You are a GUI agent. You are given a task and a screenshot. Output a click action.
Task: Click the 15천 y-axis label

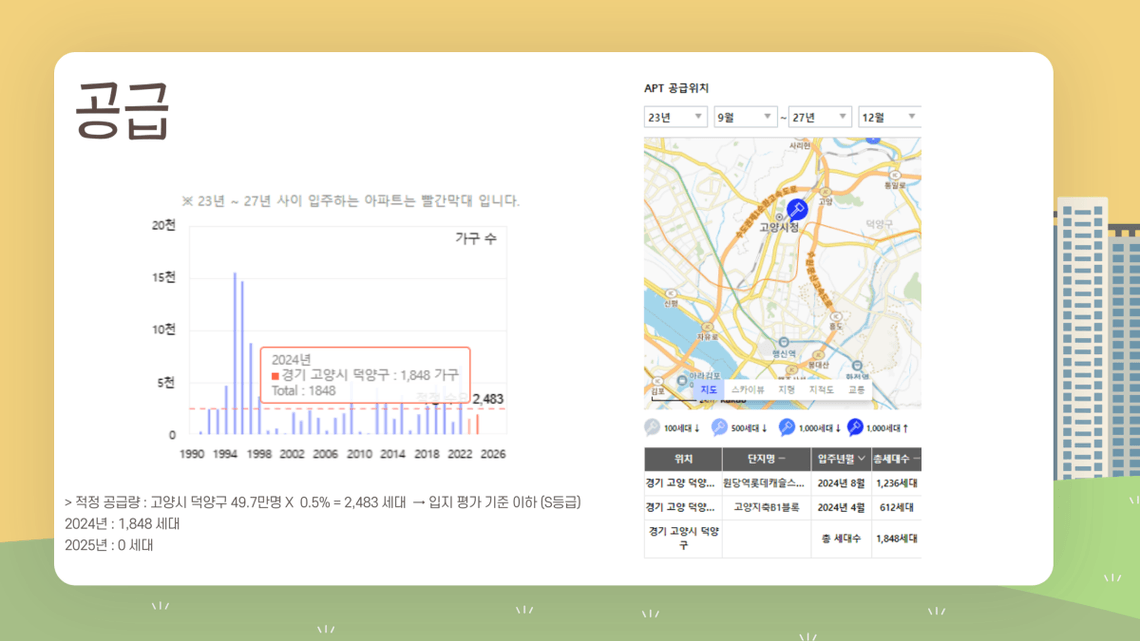[164, 278]
